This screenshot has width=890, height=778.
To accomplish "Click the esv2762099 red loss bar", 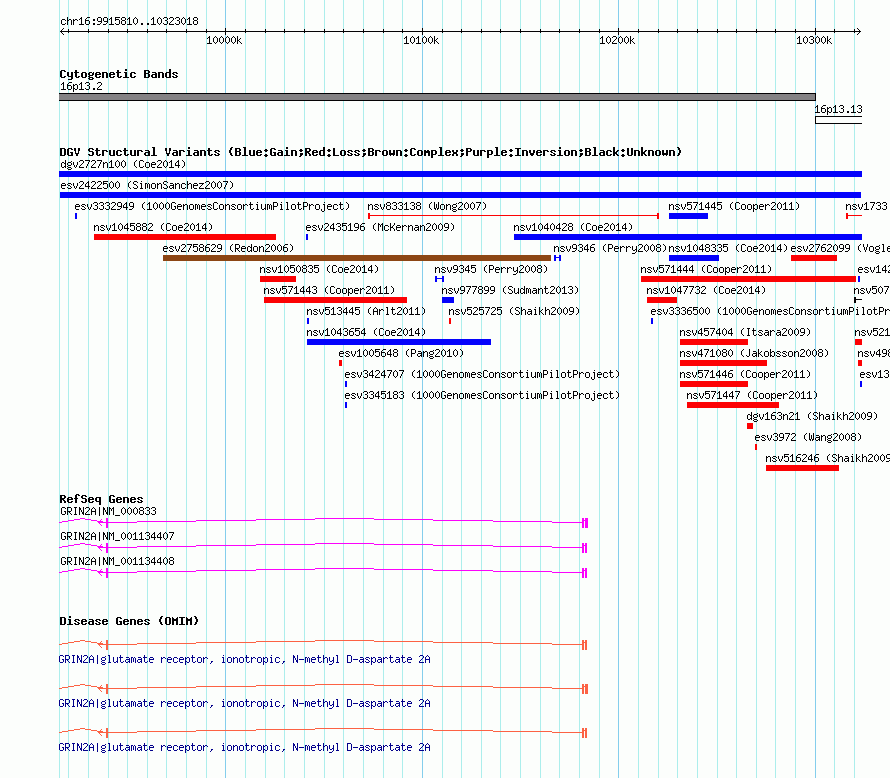I will pyautogui.click(x=813, y=258).
